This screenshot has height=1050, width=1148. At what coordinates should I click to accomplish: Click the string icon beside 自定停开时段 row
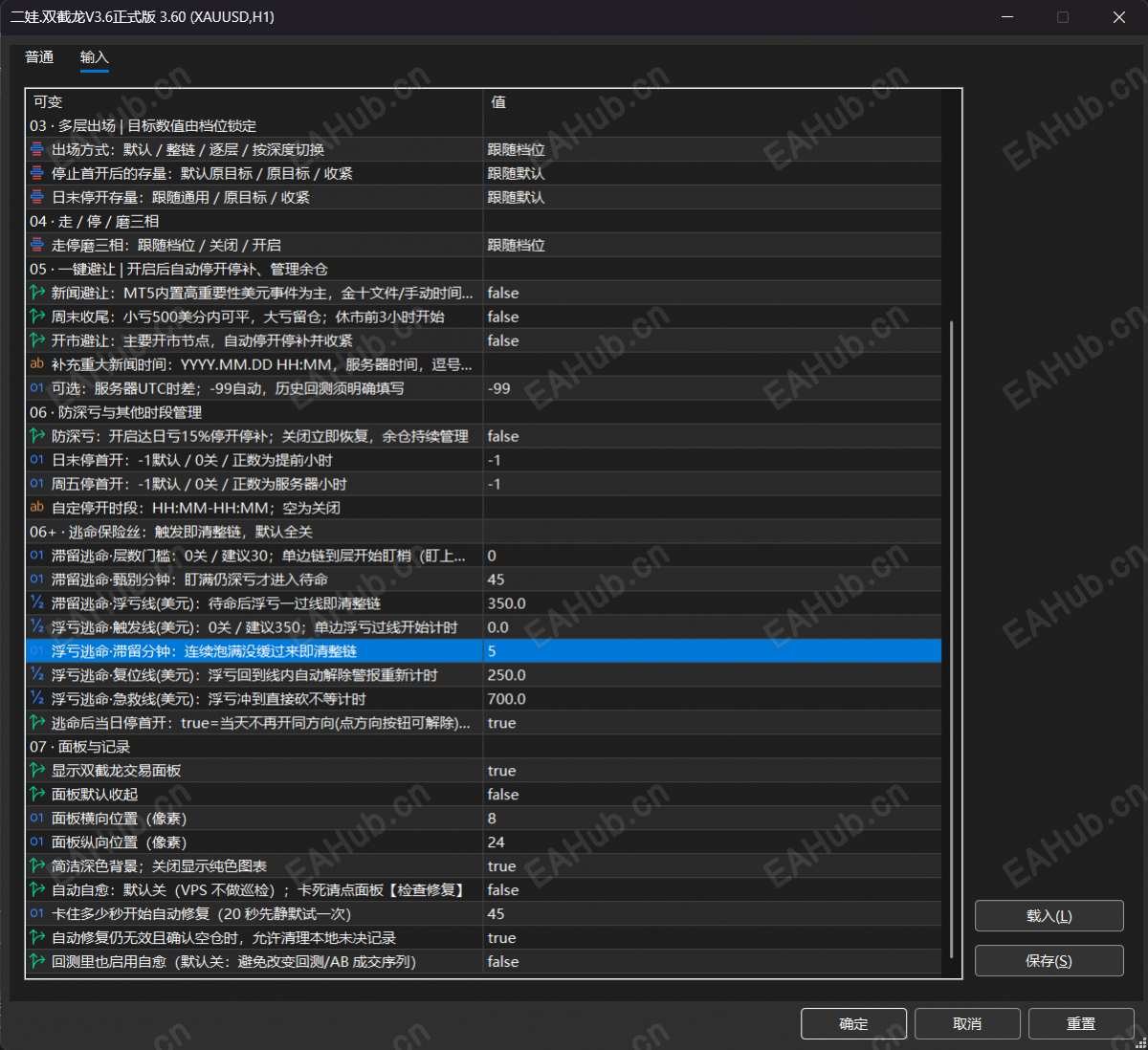pos(37,508)
